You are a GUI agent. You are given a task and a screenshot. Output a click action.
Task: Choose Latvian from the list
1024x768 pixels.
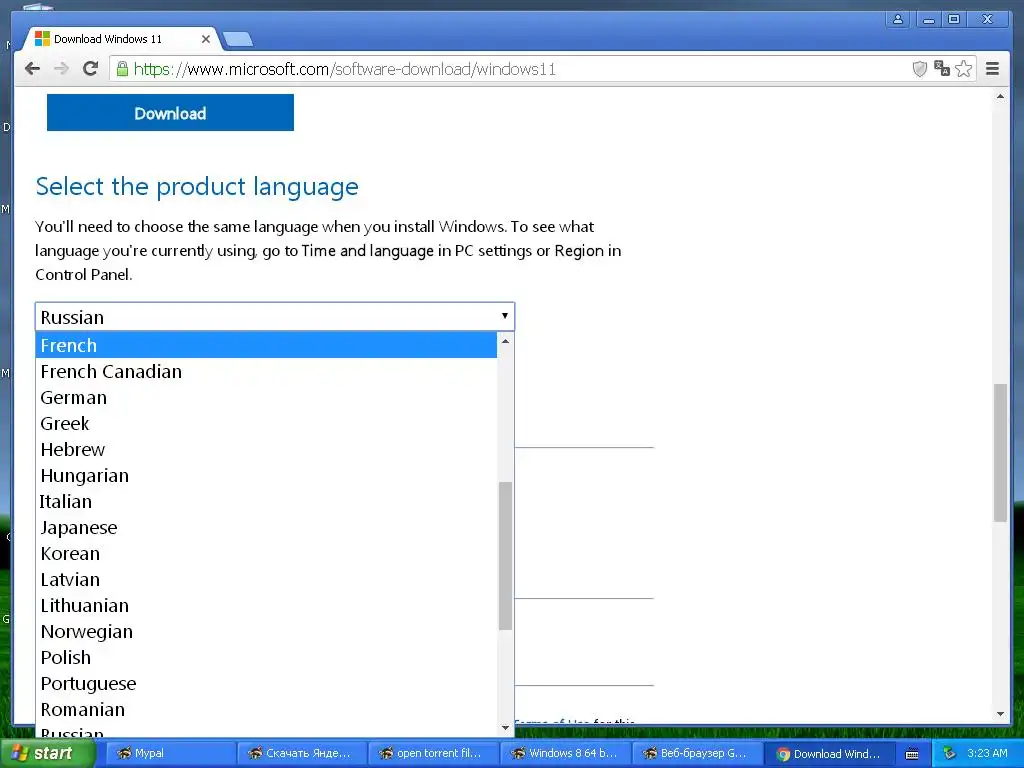pos(266,579)
